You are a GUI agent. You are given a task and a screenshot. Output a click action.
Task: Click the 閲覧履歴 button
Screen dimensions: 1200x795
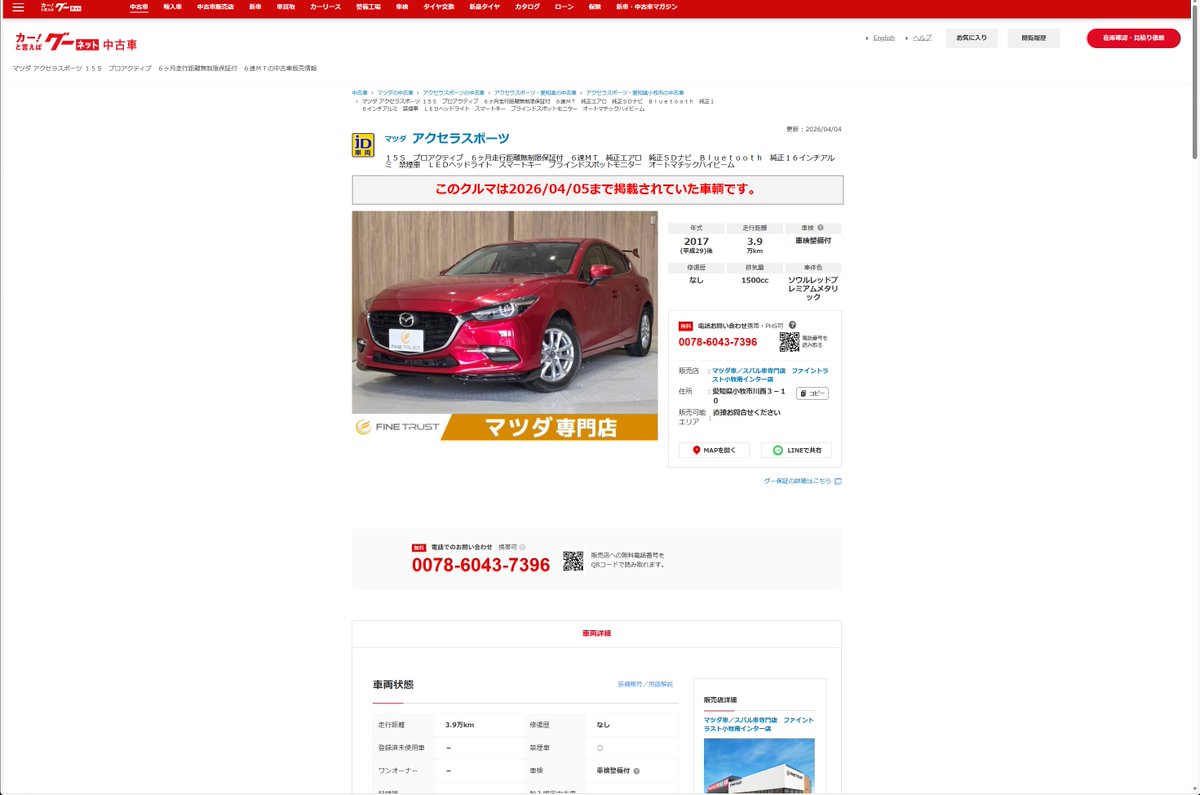point(1034,38)
